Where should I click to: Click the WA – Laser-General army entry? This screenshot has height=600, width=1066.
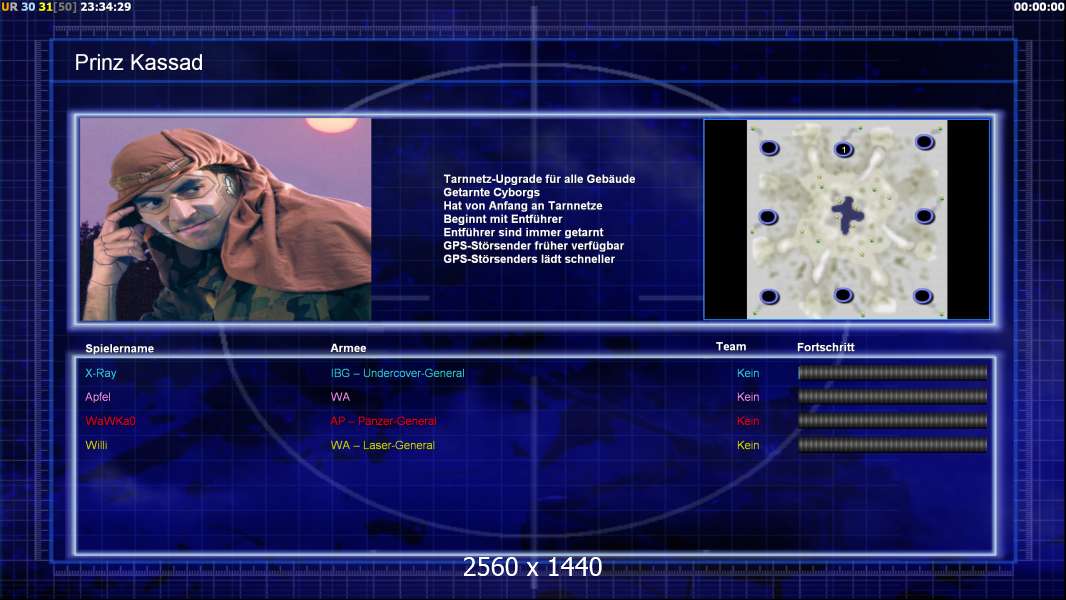click(382, 445)
